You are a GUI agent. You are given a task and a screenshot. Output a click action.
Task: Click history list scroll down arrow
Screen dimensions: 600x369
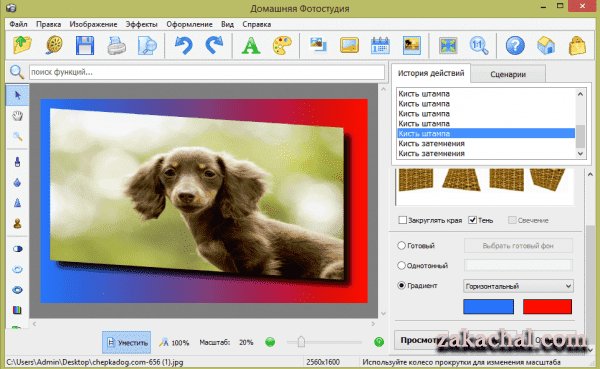580,153
